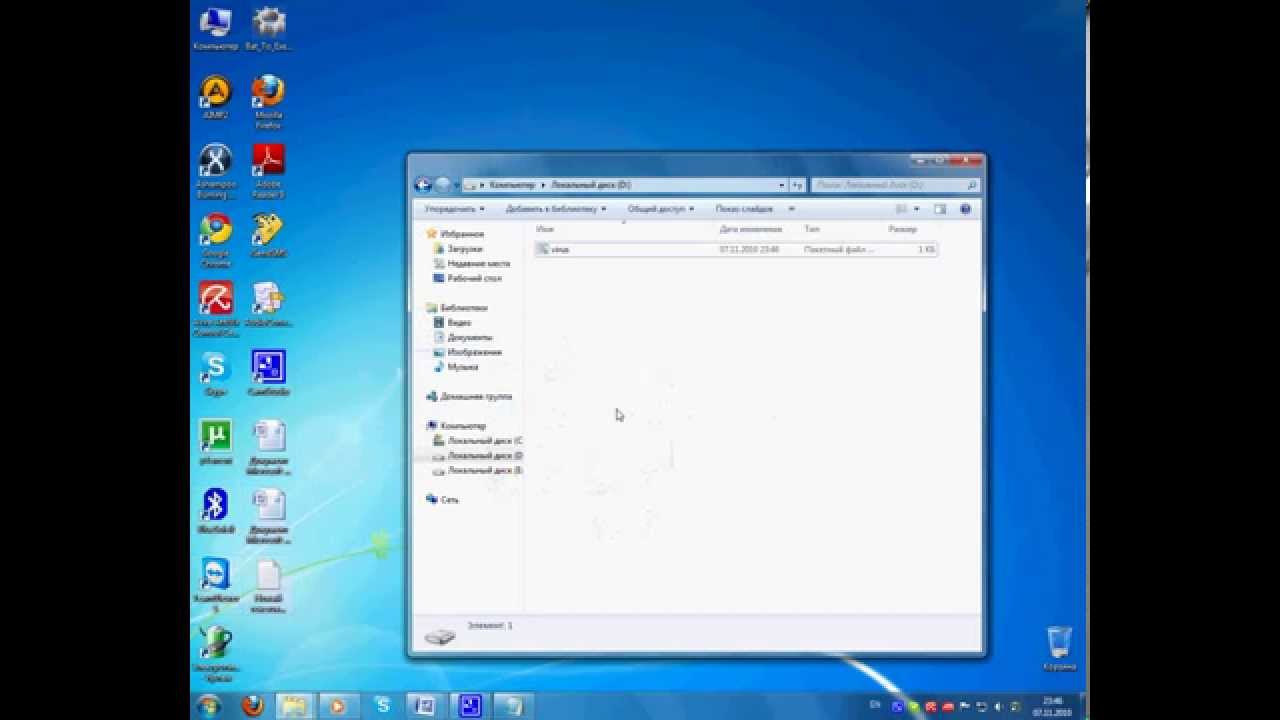Toggle the preview pane icon
1280x720 pixels.
click(x=940, y=209)
